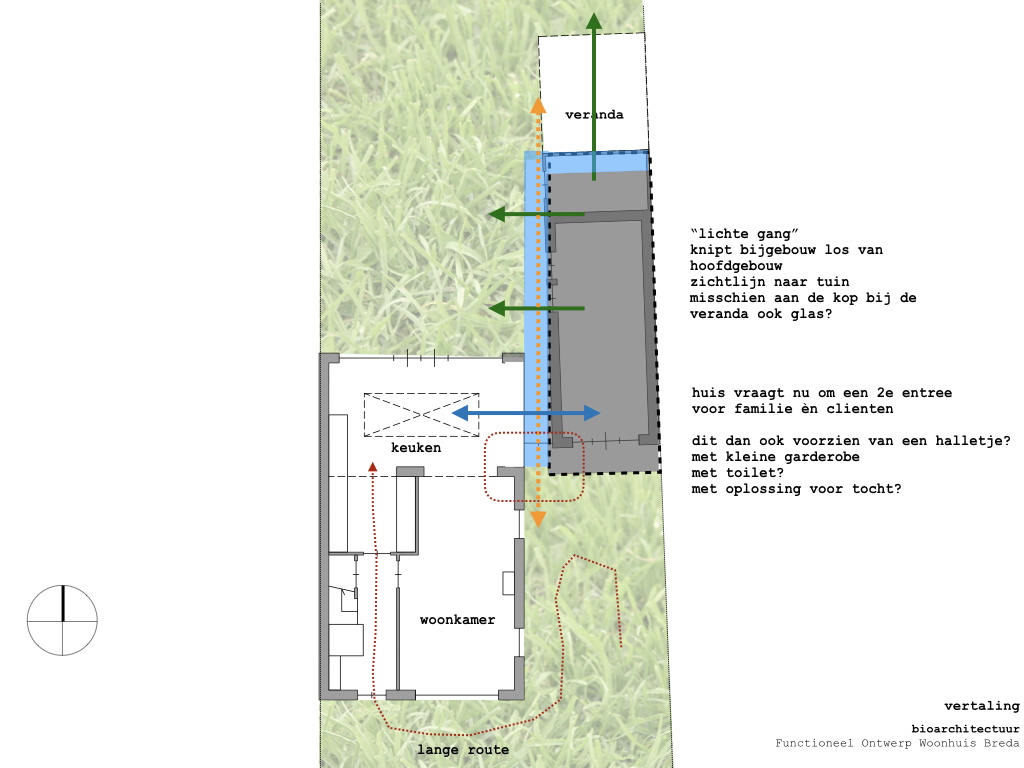Image resolution: width=1024 pixels, height=768 pixels.
Task: Click 'dit dan ook voorzien van een halletje?'
Action: click(851, 441)
